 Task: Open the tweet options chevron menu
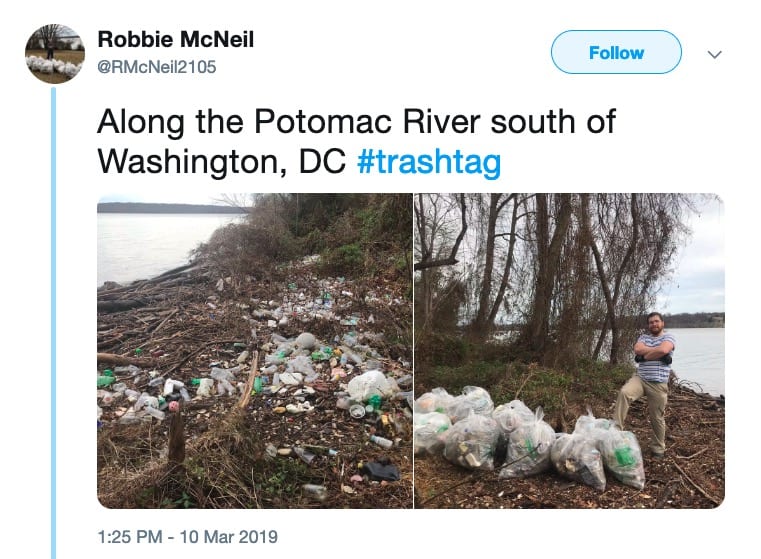click(714, 53)
